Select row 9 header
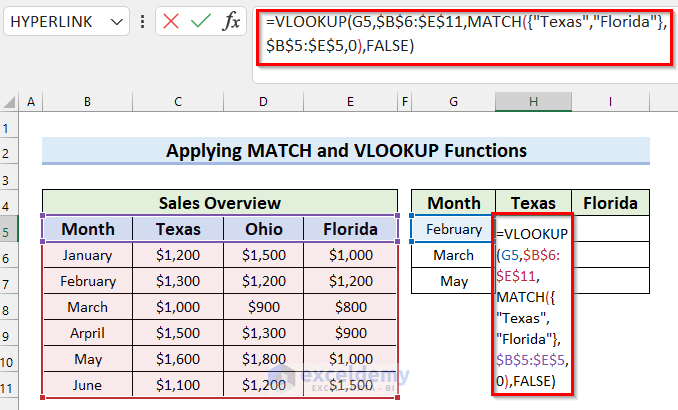This screenshot has width=678, height=410. (x=9, y=333)
